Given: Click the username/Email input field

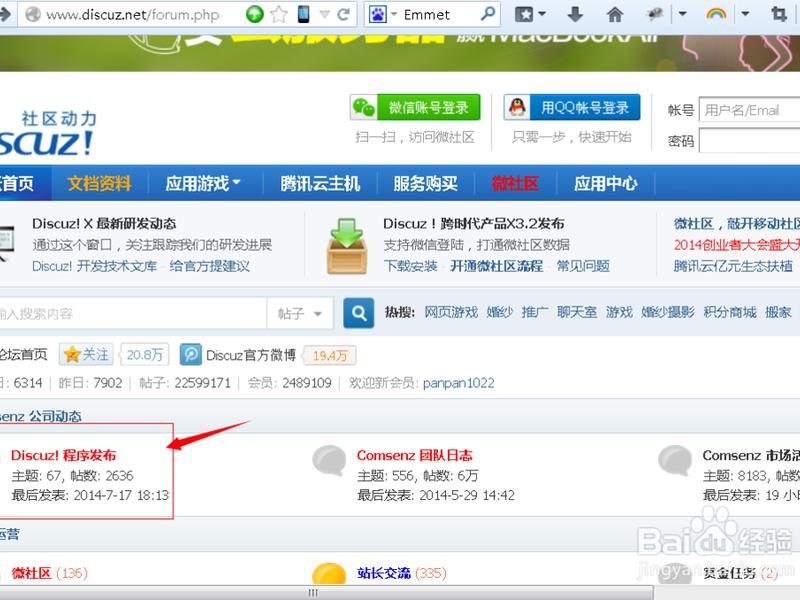Looking at the screenshot, I should coord(749,110).
